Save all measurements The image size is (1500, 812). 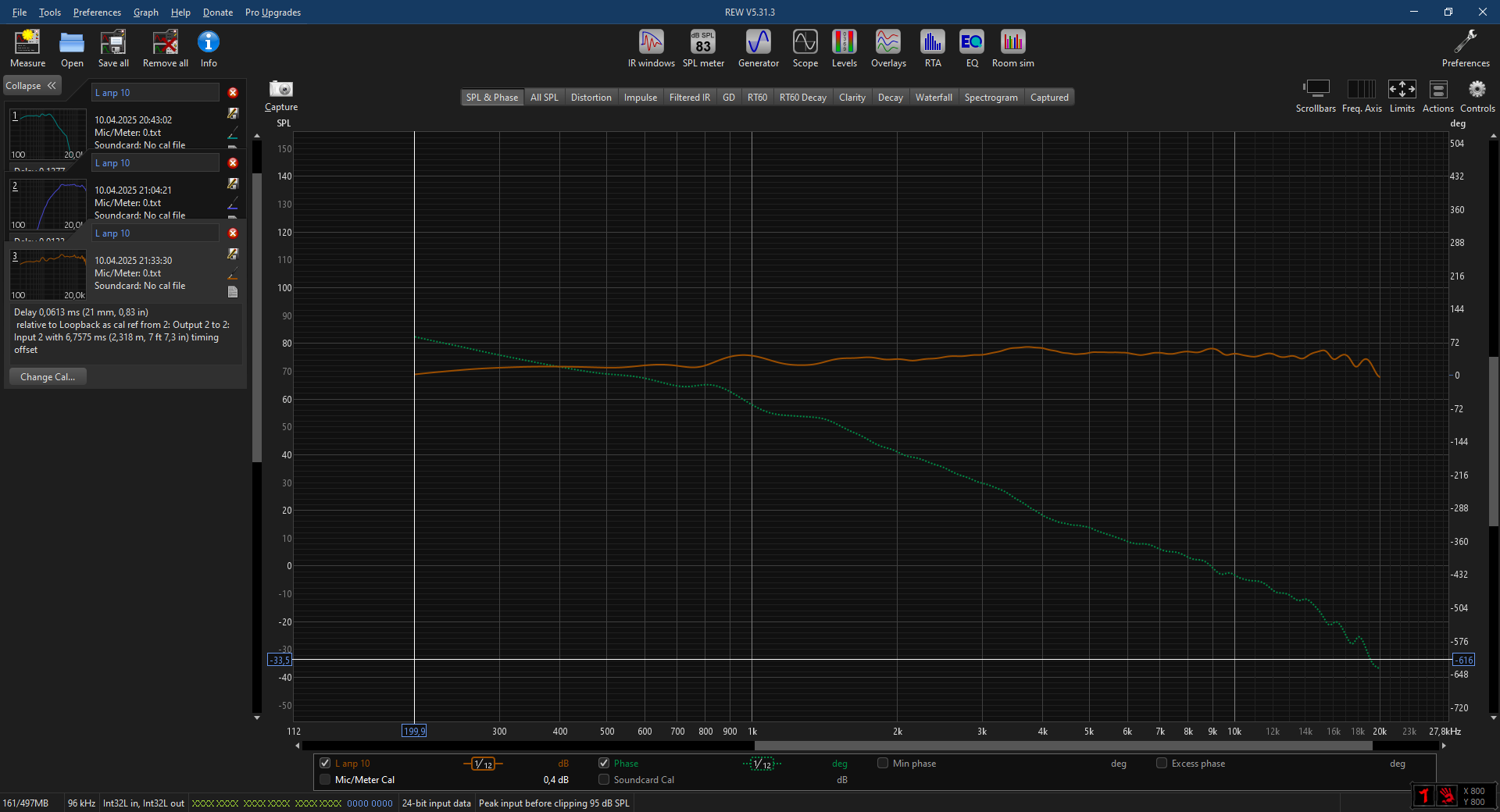click(113, 48)
